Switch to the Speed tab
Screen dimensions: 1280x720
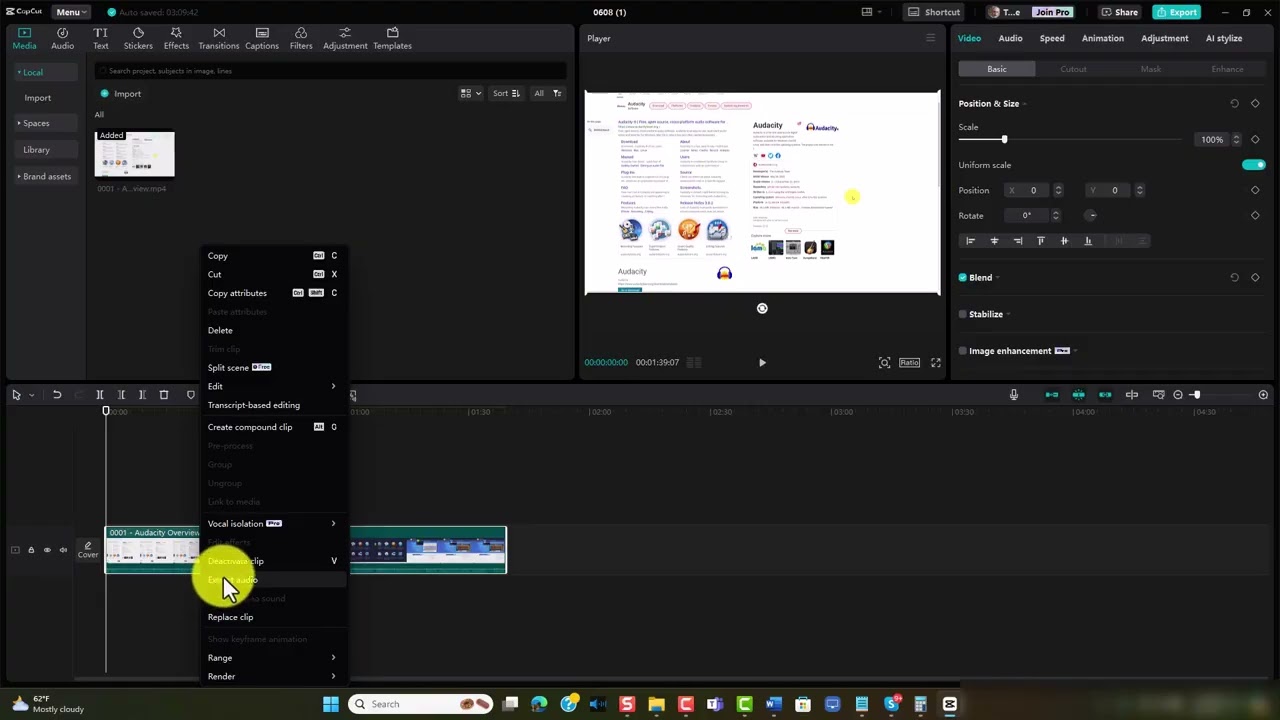[1052, 38]
